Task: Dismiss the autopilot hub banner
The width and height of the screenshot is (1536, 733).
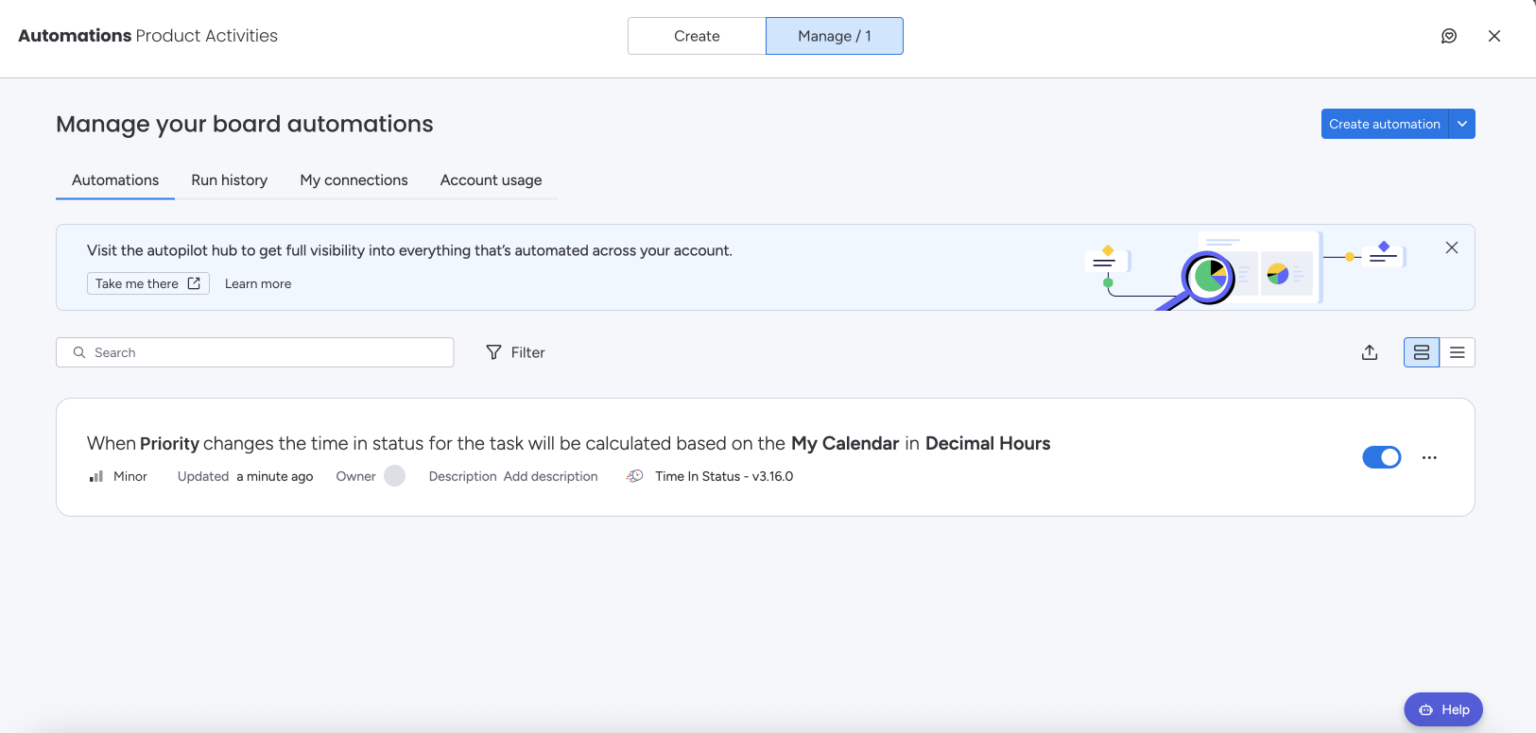Action: (1452, 247)
